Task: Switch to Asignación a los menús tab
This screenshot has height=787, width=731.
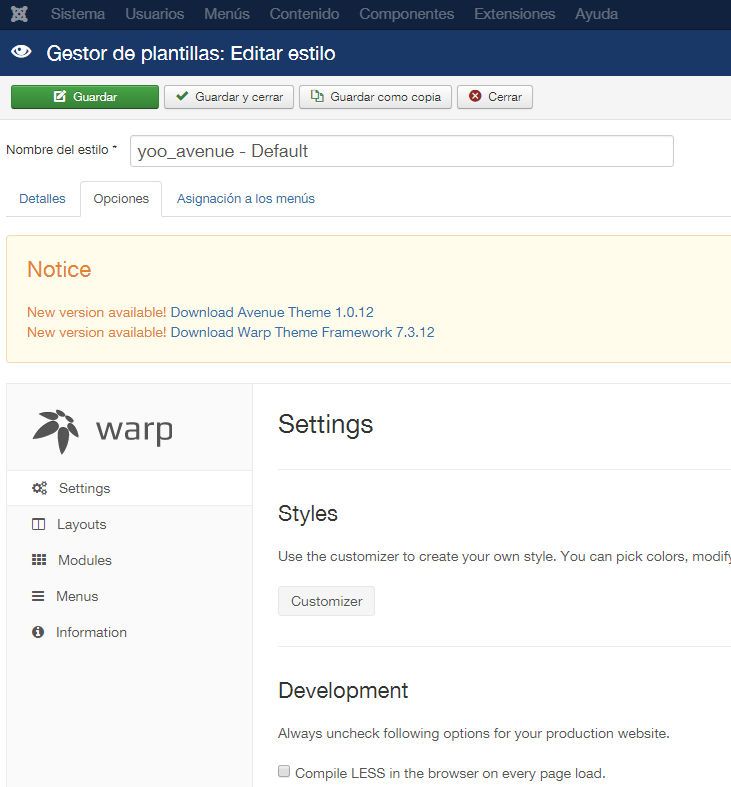Action: (246, 199)
